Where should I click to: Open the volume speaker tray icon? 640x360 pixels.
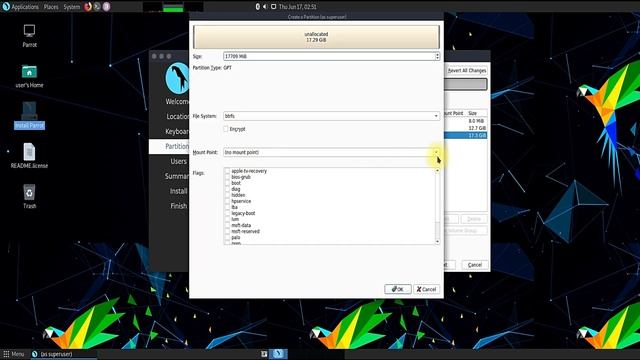coord(265,7)
